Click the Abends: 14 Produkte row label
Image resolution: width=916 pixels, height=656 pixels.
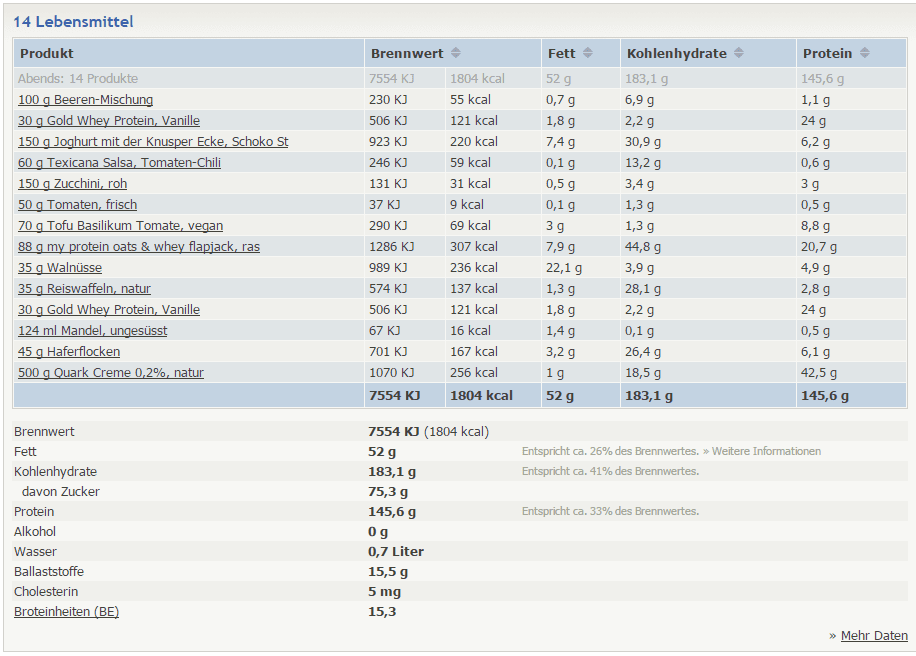(x=78, y=79)
